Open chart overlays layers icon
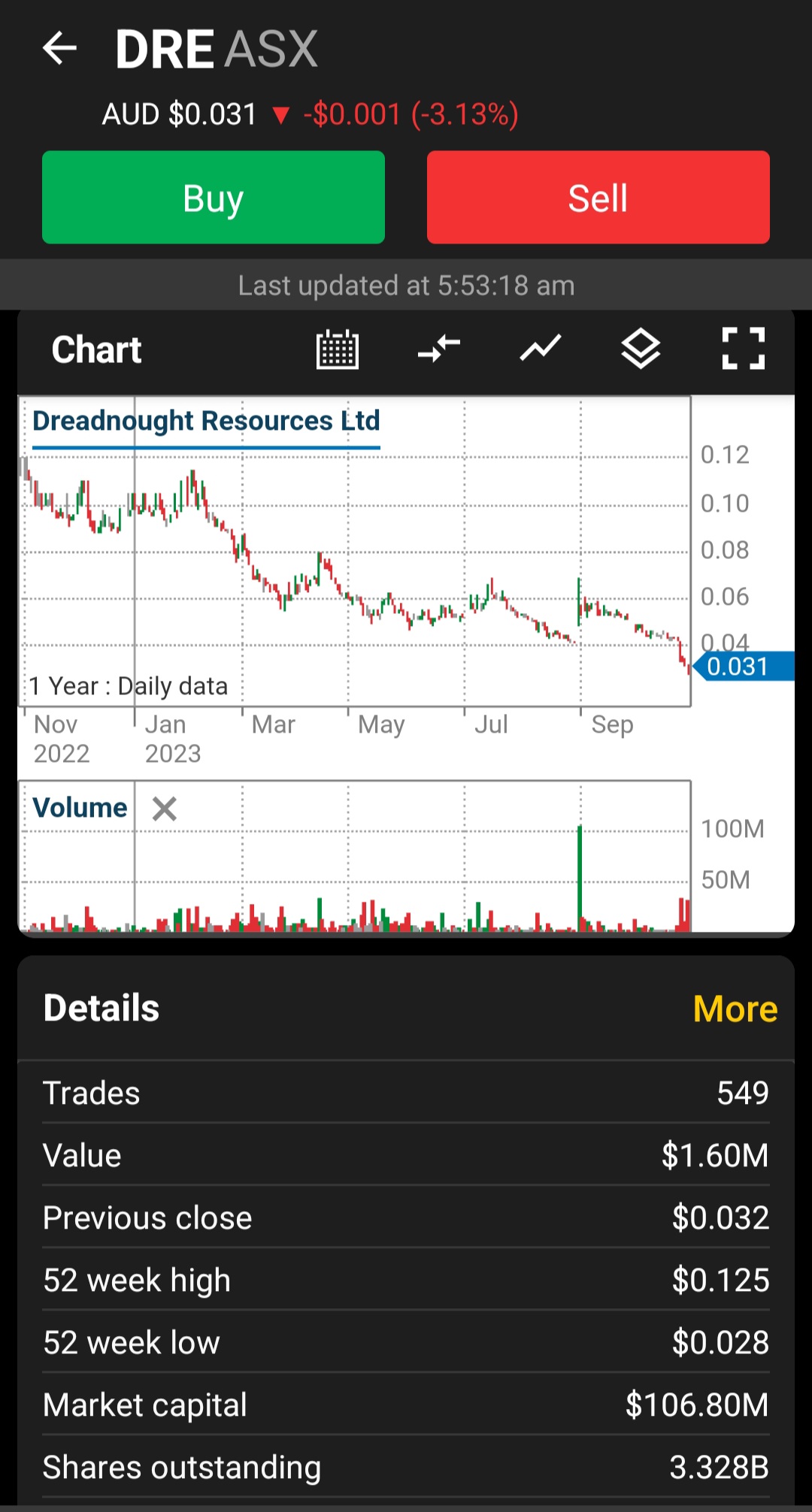 click(641, 349)
